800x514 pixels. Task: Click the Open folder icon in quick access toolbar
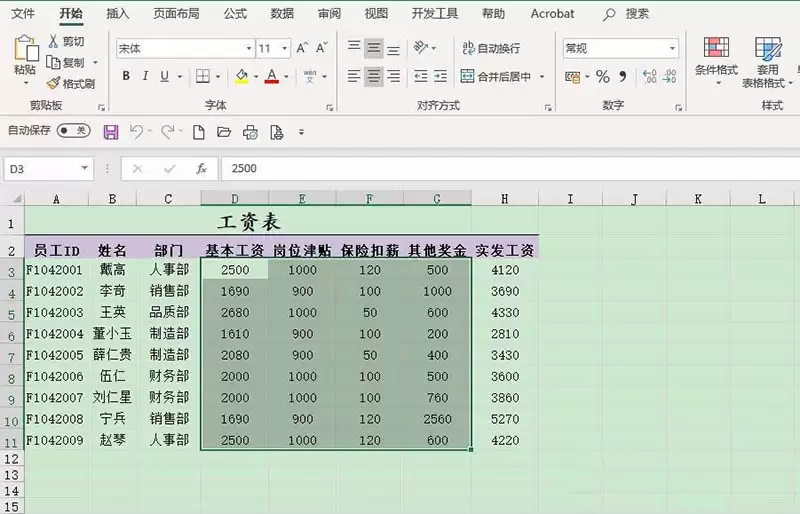(223, 132)
